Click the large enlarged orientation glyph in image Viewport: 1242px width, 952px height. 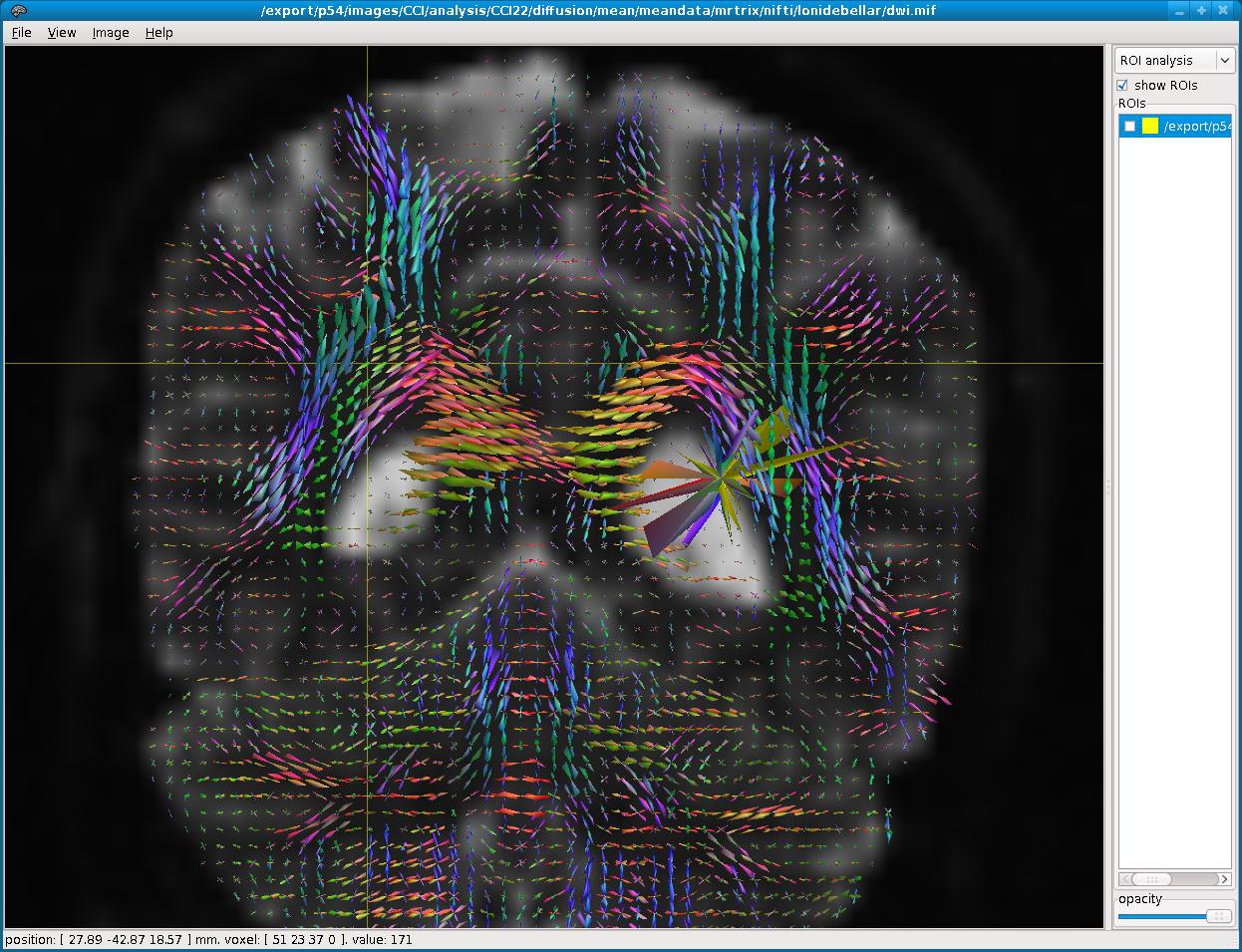[x=720, y=482]
